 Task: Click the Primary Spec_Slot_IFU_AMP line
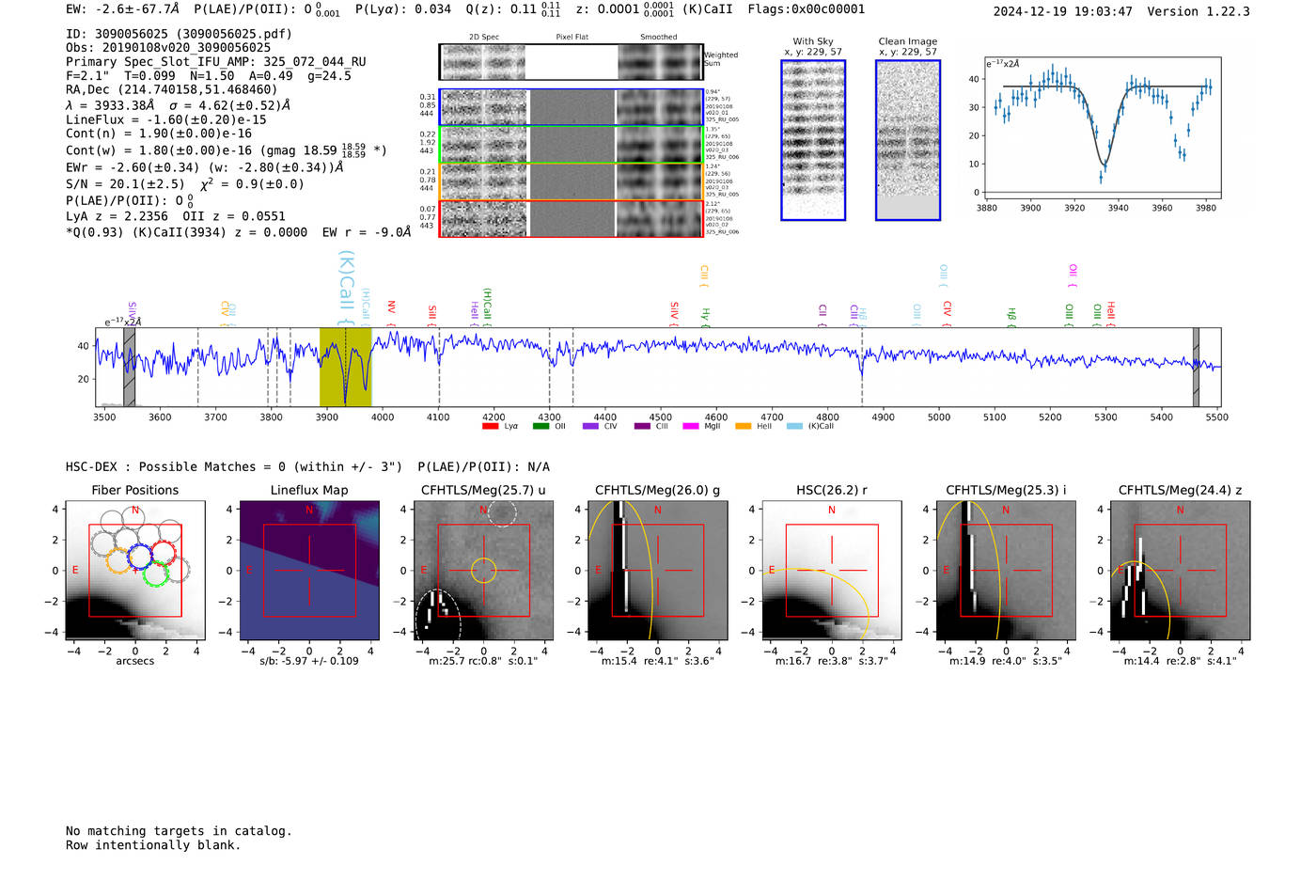(x=216, y=62)
